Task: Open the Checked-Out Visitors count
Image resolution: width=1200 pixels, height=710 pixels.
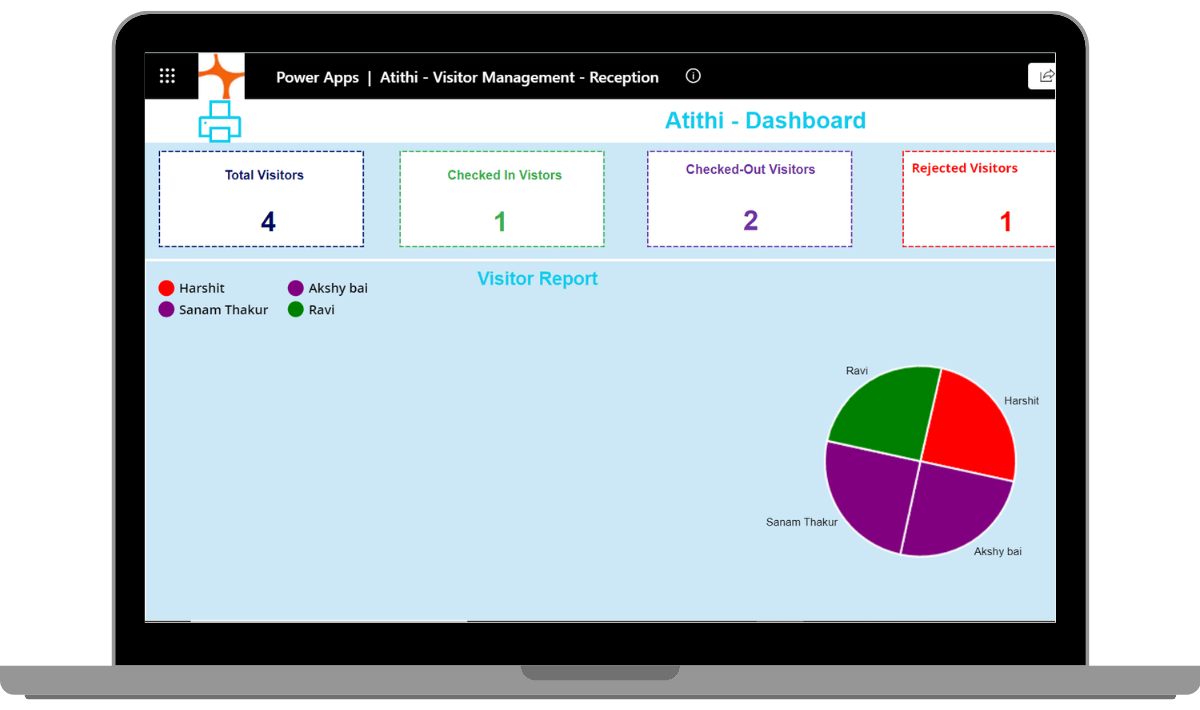Action: click(x=749, y=218)
